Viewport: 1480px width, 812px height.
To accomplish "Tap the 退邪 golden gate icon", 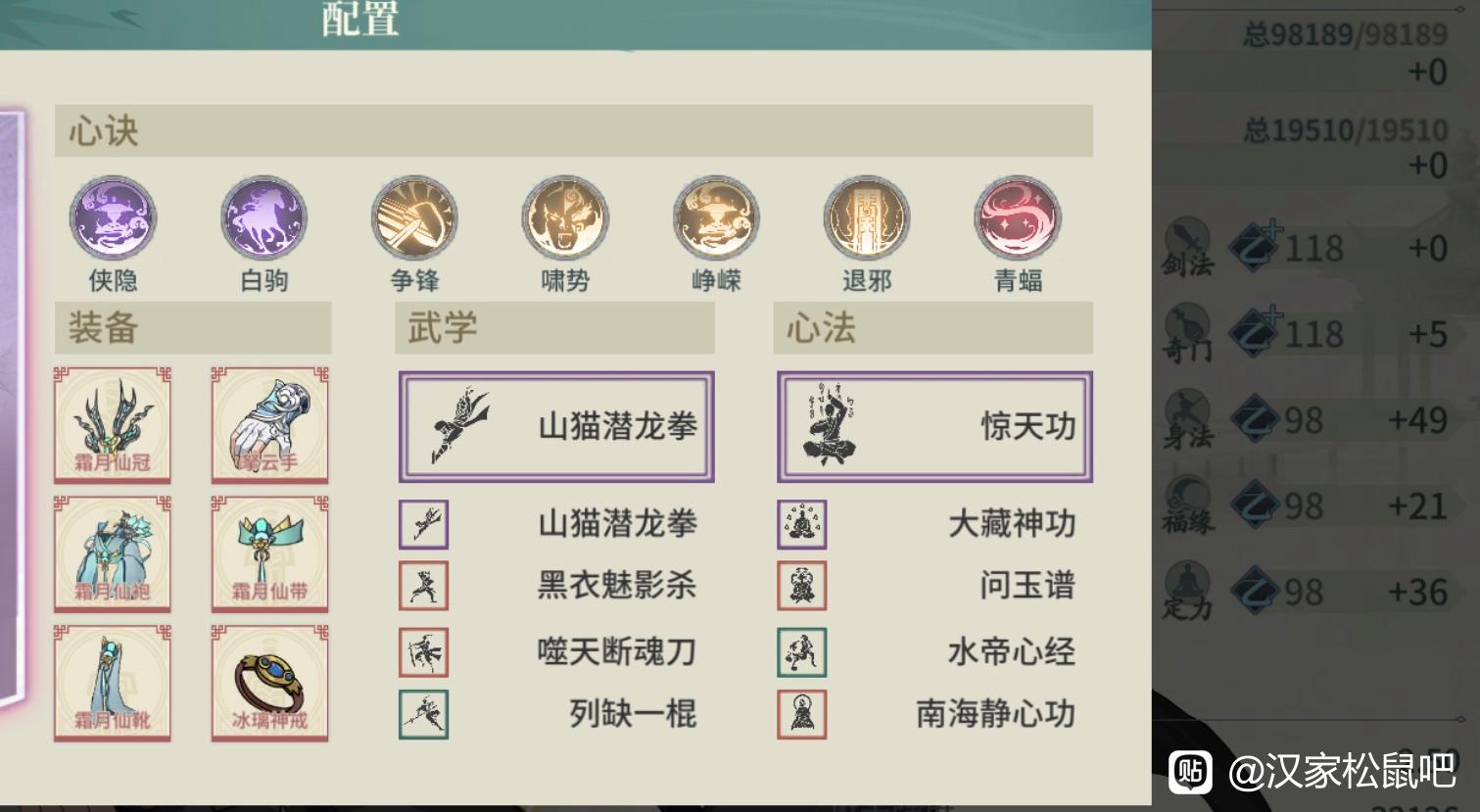I will pyautogui.click(x=867, y=218).
